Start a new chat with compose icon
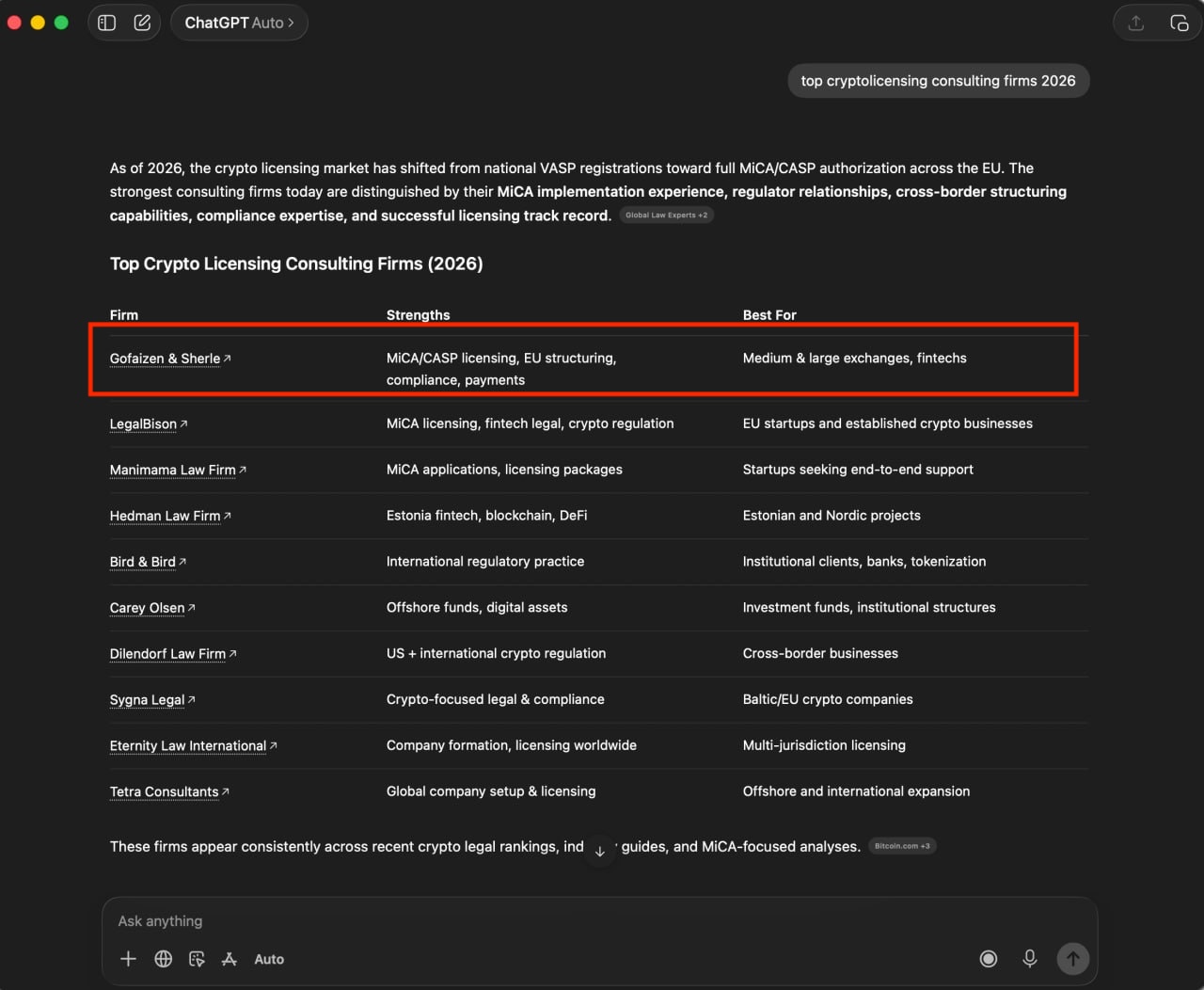The width and height of the screenshot is (1204, 990). point(142,23)
